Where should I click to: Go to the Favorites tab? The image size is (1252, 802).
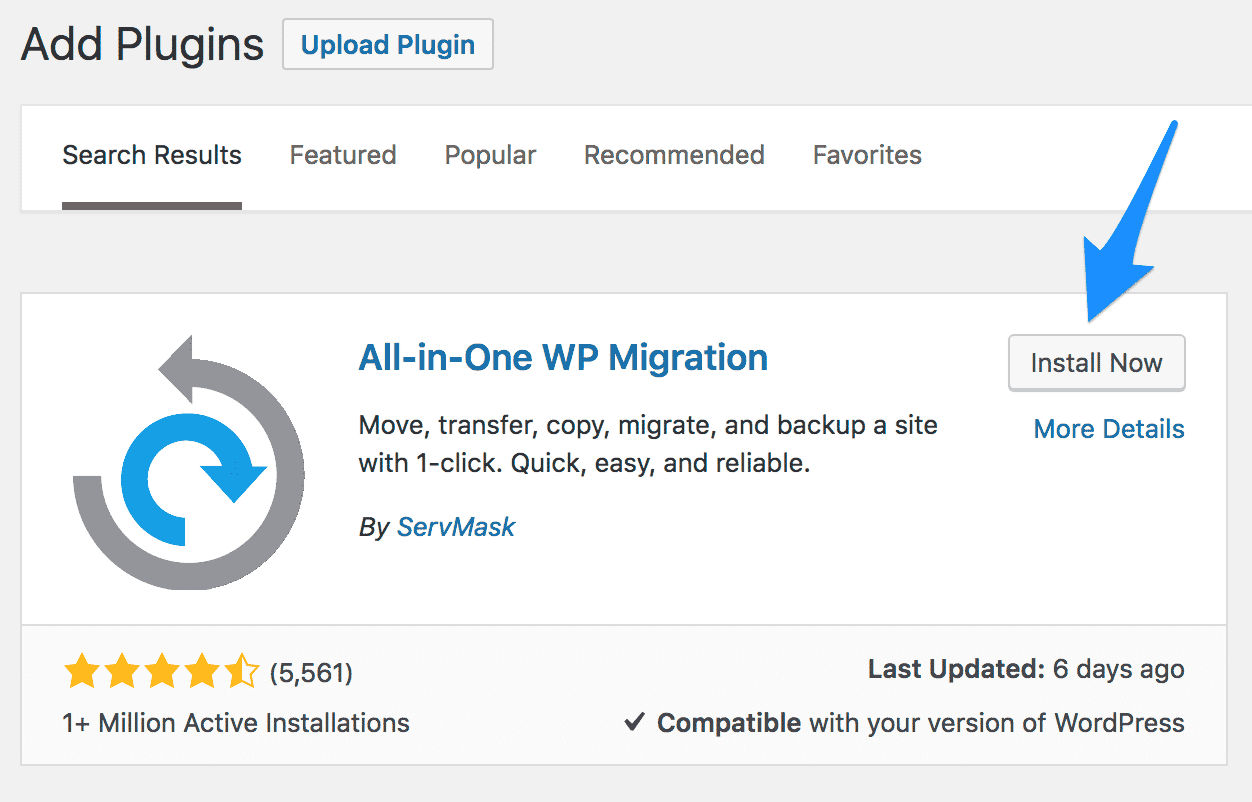(x=867, y=156)
